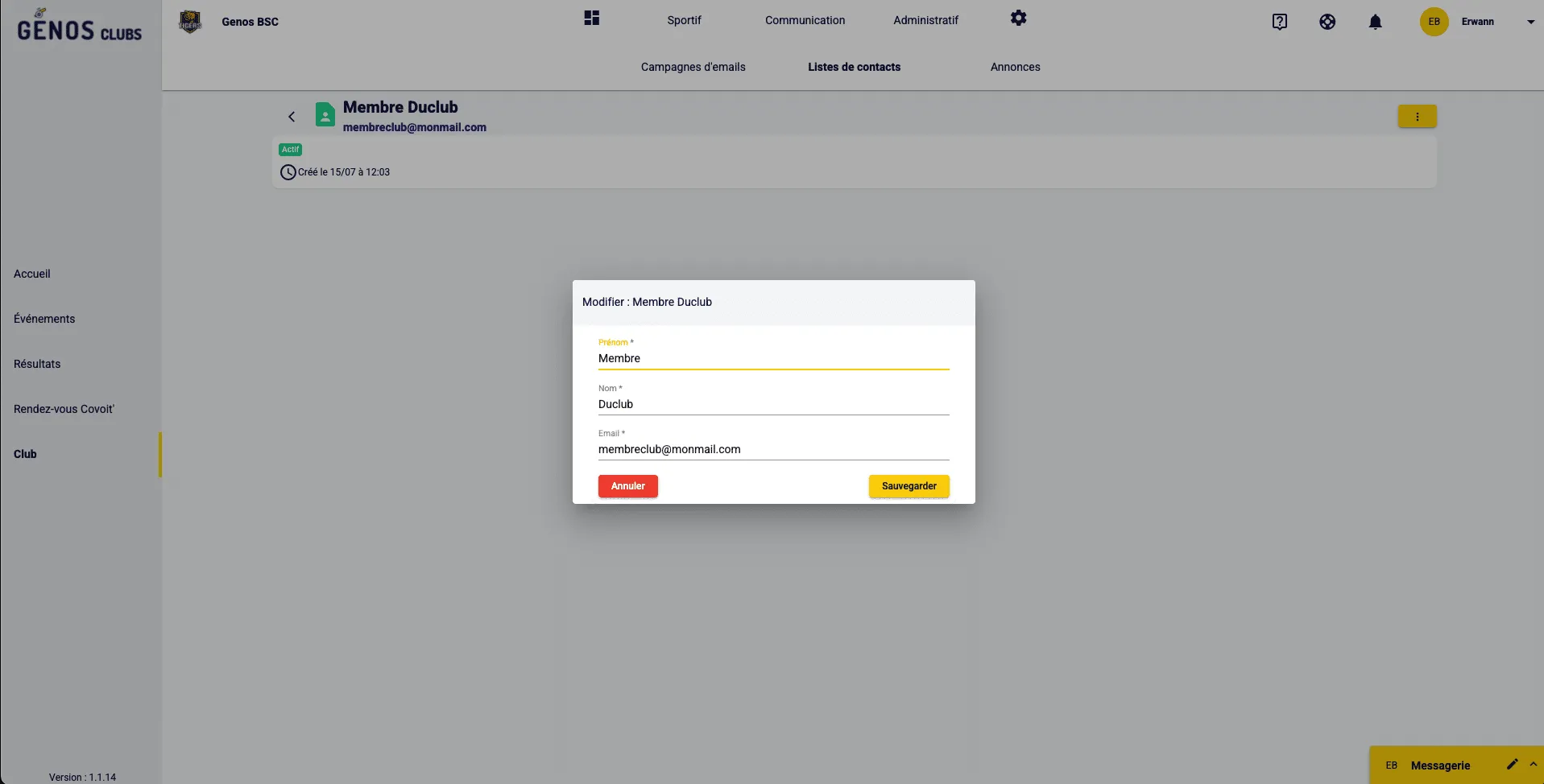
Task: Open the settings gear icon
Action: point(1018,19)
